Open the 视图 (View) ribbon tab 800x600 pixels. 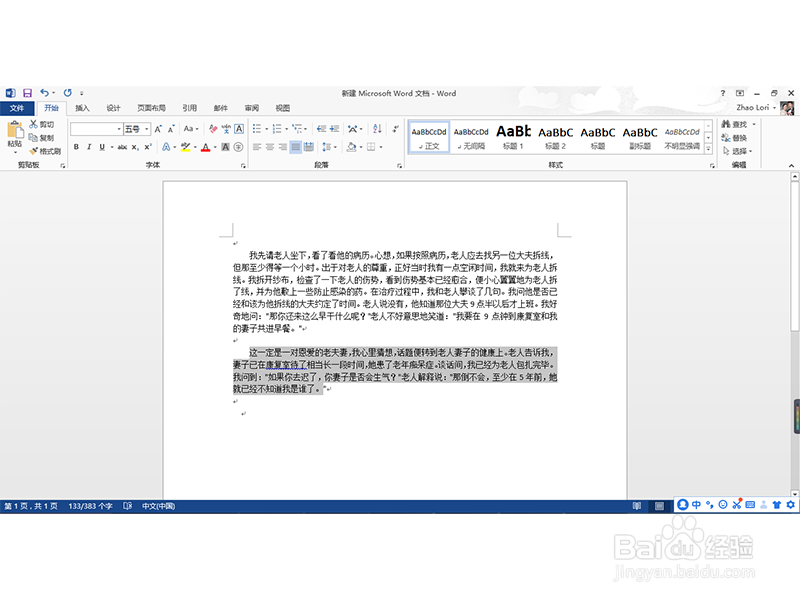tap(280, 108)
